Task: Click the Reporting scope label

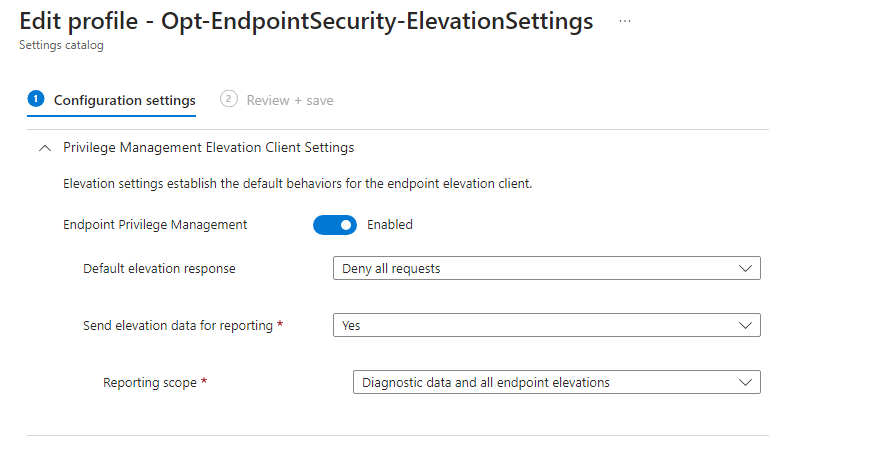Action: point(150,382)
